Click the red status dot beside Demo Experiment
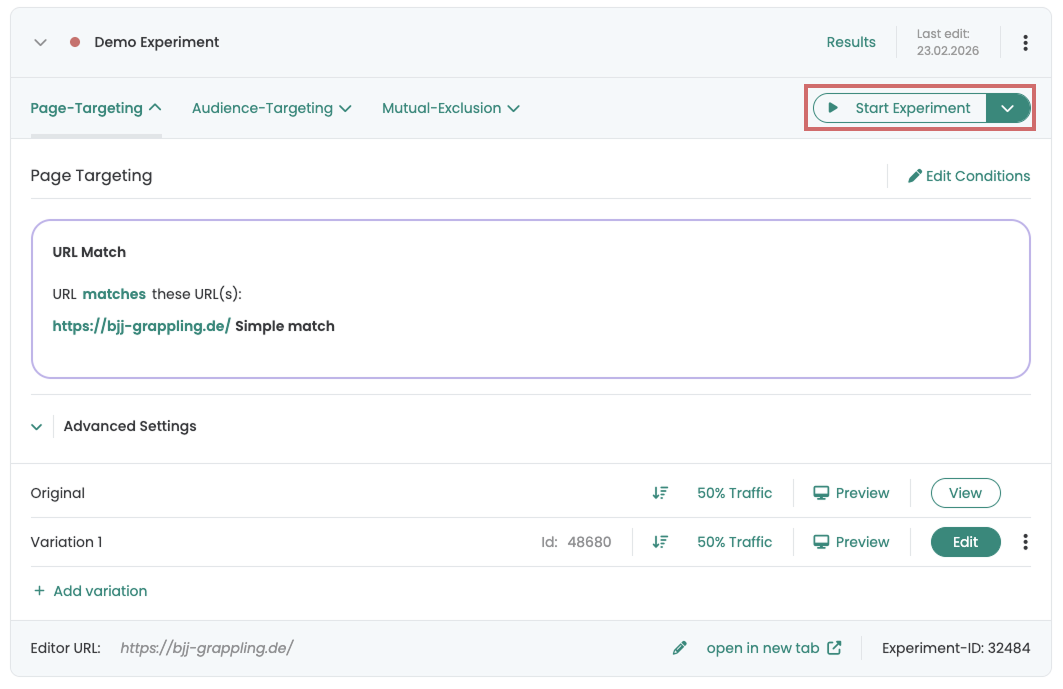 pyautogui.click(x=75, y=42)
